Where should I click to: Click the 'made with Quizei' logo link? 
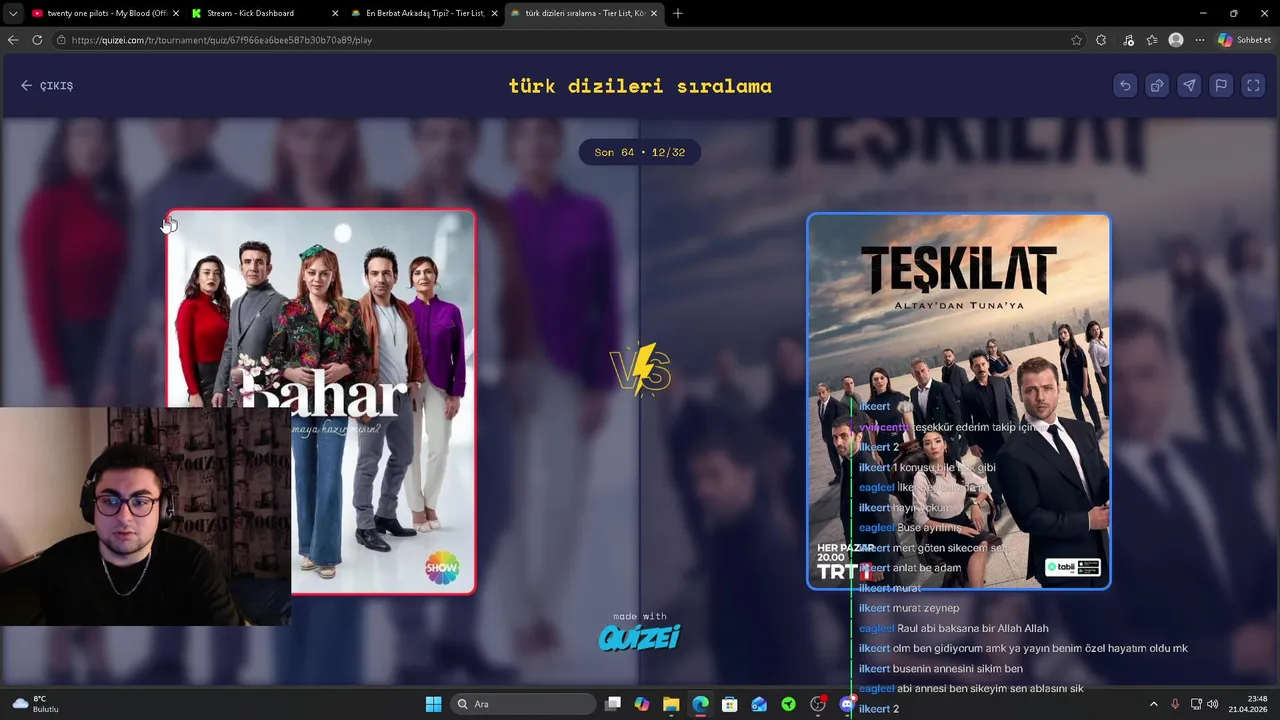pos(640,632)
